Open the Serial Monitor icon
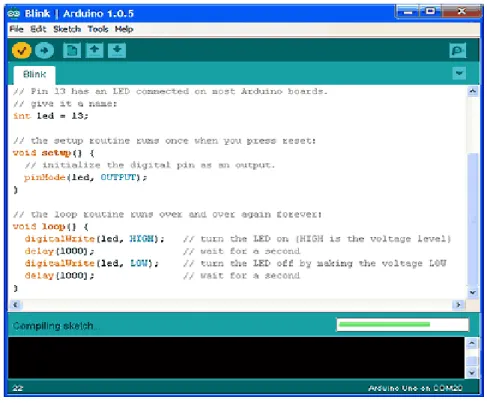 (x=458, y=51)
